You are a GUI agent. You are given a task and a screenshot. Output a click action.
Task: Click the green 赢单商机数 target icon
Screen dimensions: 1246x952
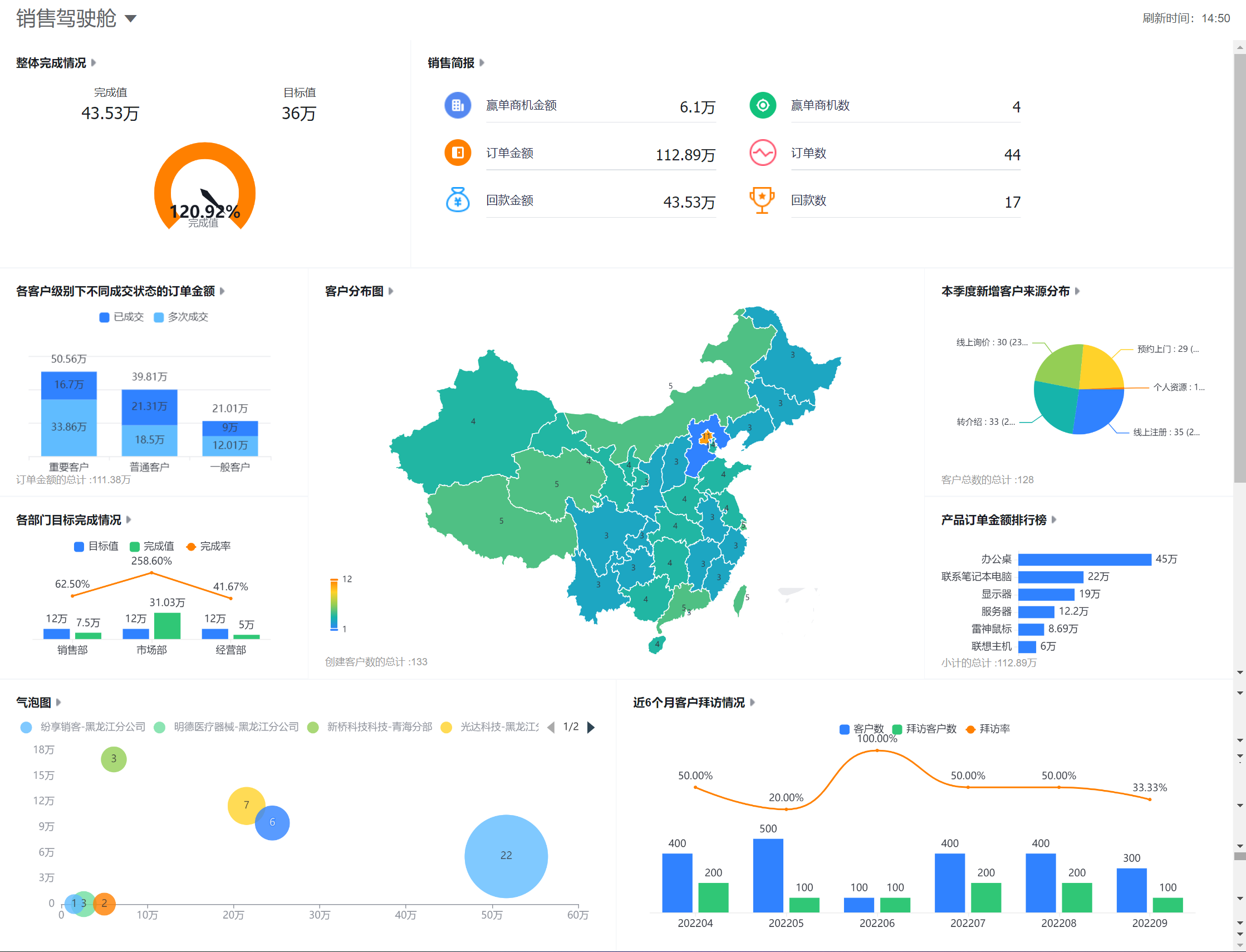coord(762,105)
